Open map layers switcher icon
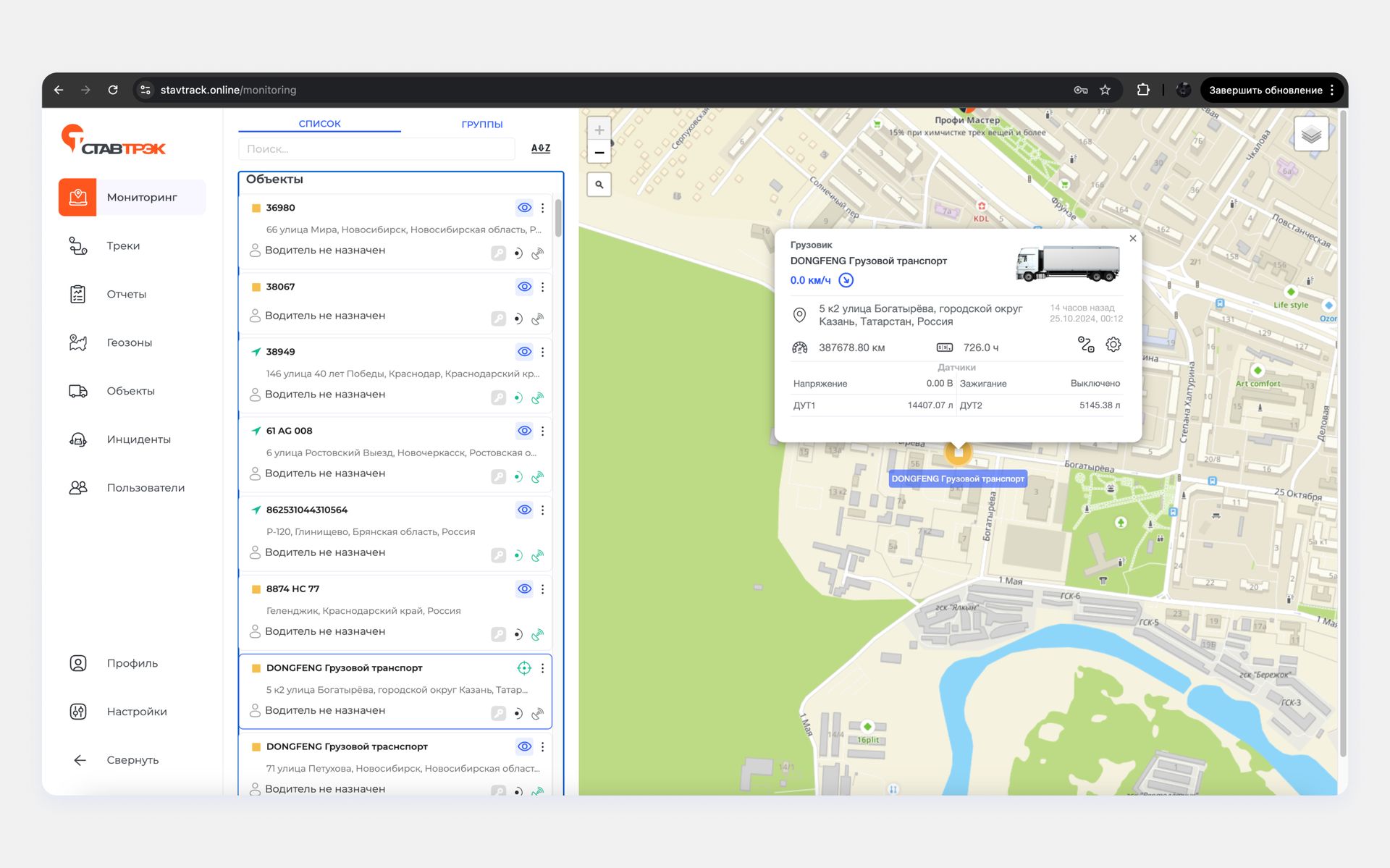 1310,135
